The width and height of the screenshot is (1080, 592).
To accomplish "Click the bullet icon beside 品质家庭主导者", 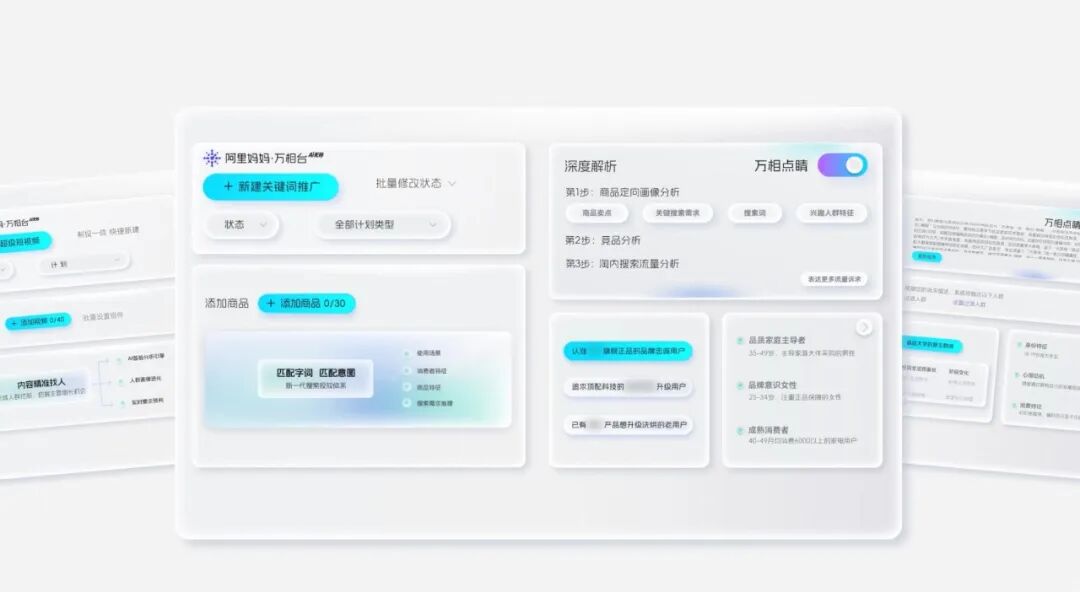I will pyautogui.click(x=740, y=340).
